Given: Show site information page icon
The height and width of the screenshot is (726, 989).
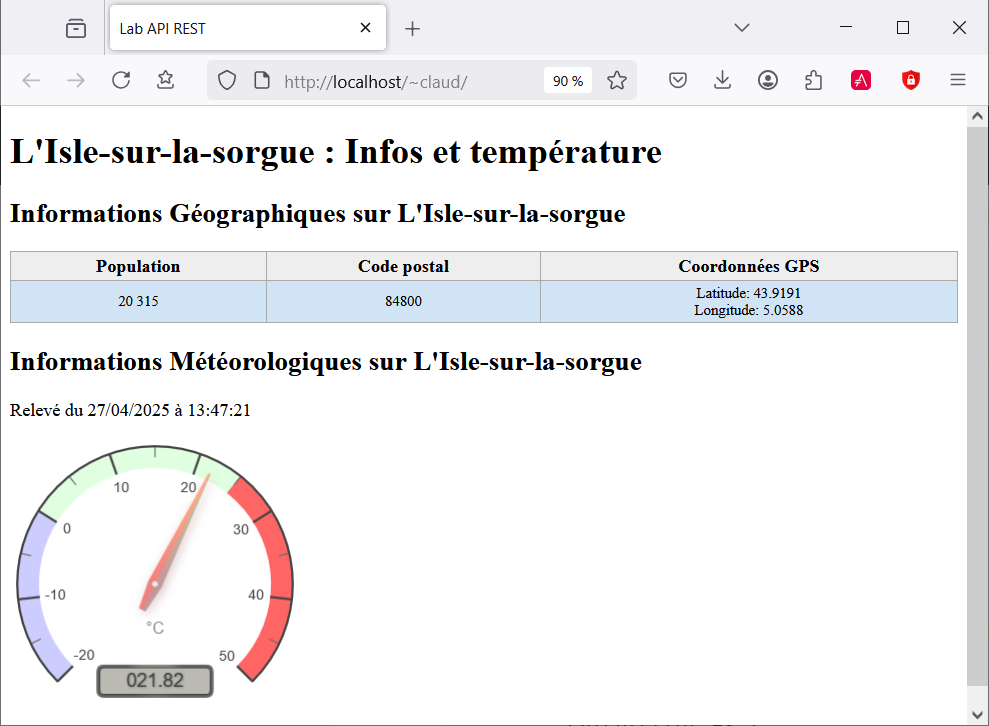Looking at the screenshot, I should [262, 81].
